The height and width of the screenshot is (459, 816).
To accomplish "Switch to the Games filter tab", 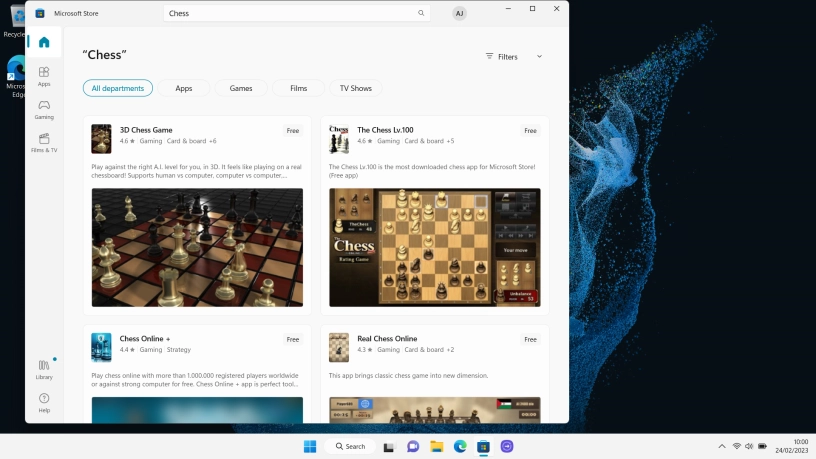I will (x=241, y=88).
